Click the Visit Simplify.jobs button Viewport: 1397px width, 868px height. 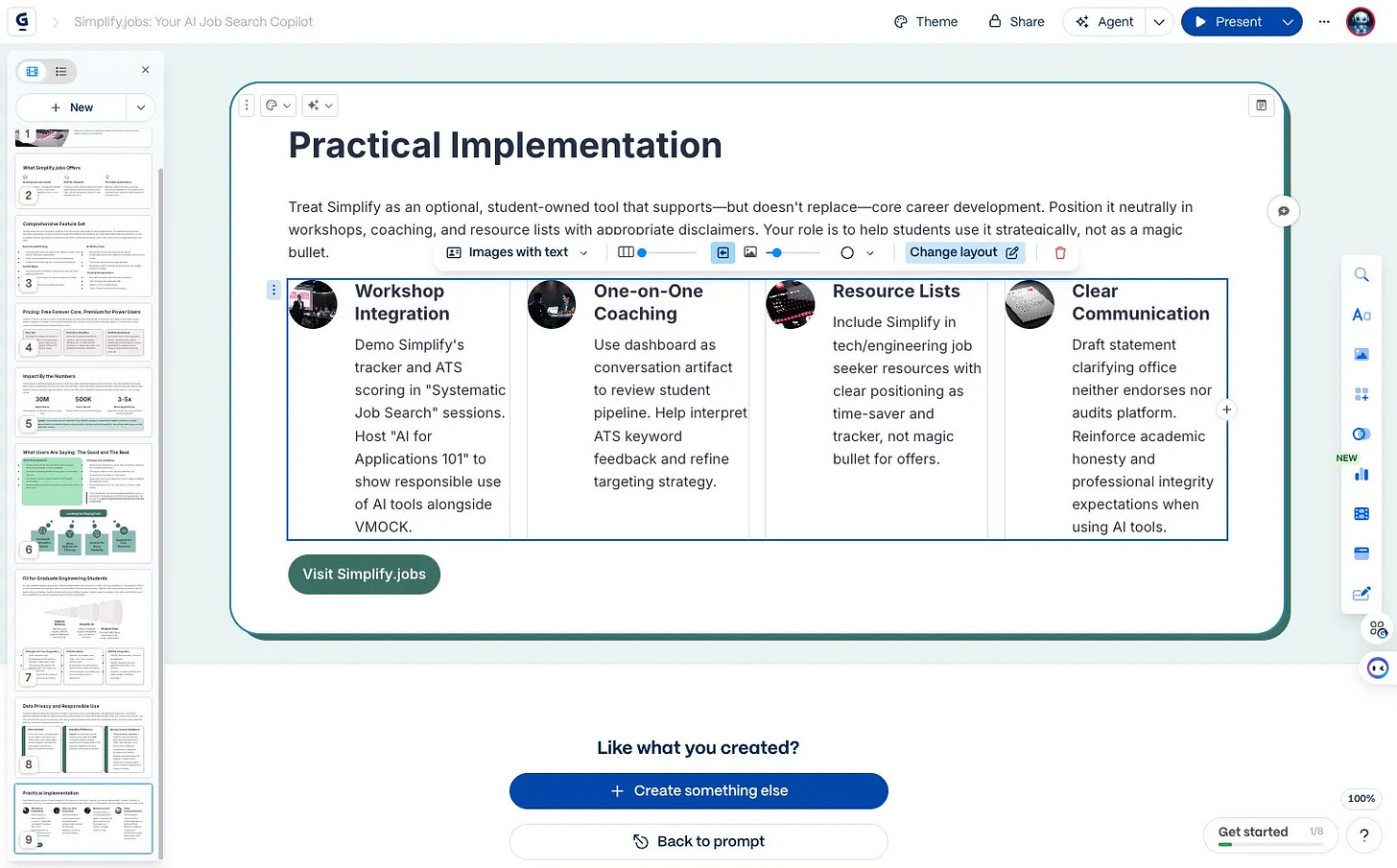click(365, 575)
